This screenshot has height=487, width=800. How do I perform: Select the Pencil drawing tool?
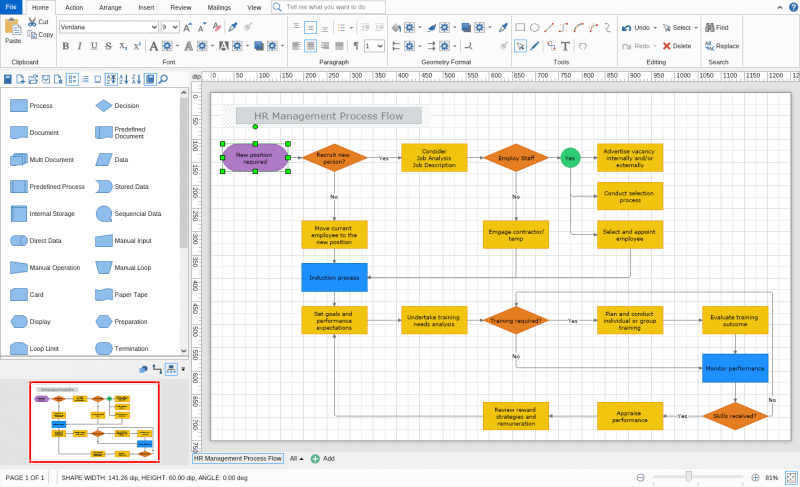coord(534,46)
